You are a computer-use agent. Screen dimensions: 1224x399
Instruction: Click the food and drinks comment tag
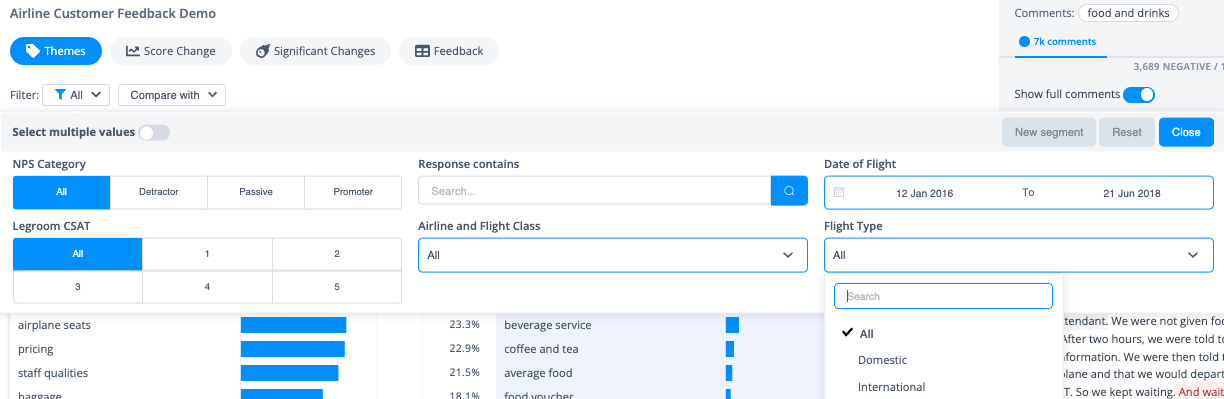(x=1129, y=13)
